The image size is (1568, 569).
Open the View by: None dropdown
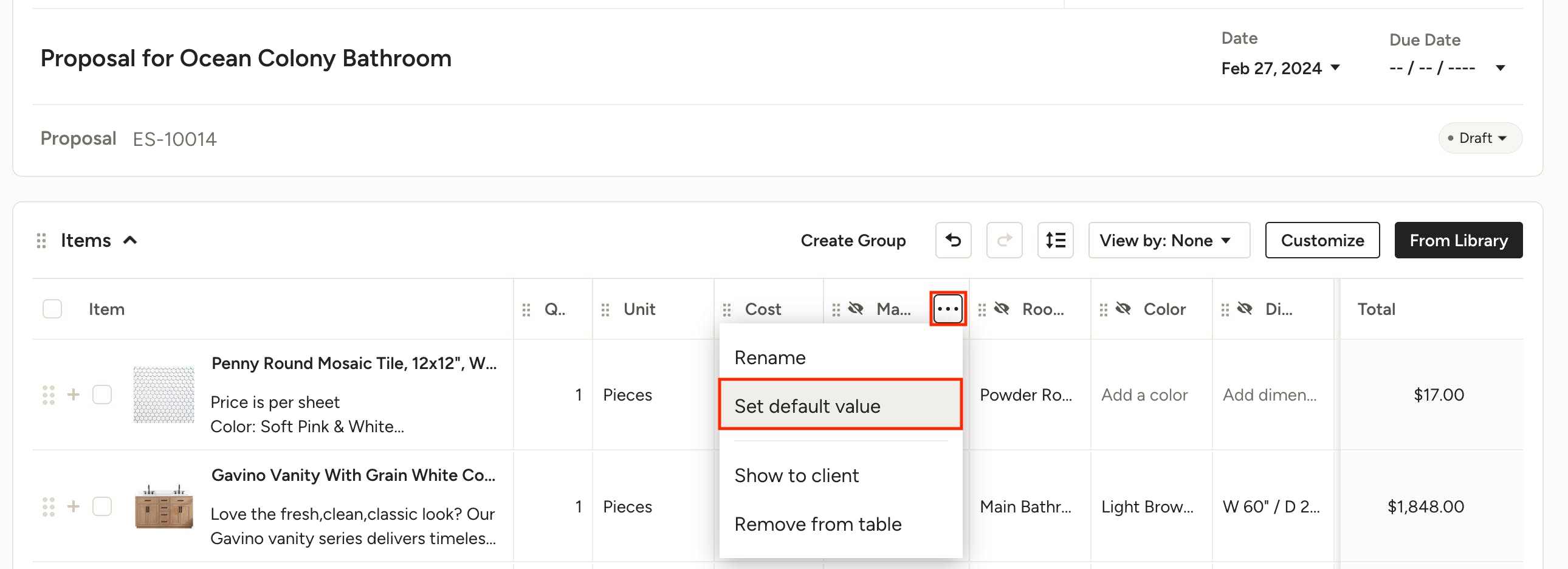1168,240
